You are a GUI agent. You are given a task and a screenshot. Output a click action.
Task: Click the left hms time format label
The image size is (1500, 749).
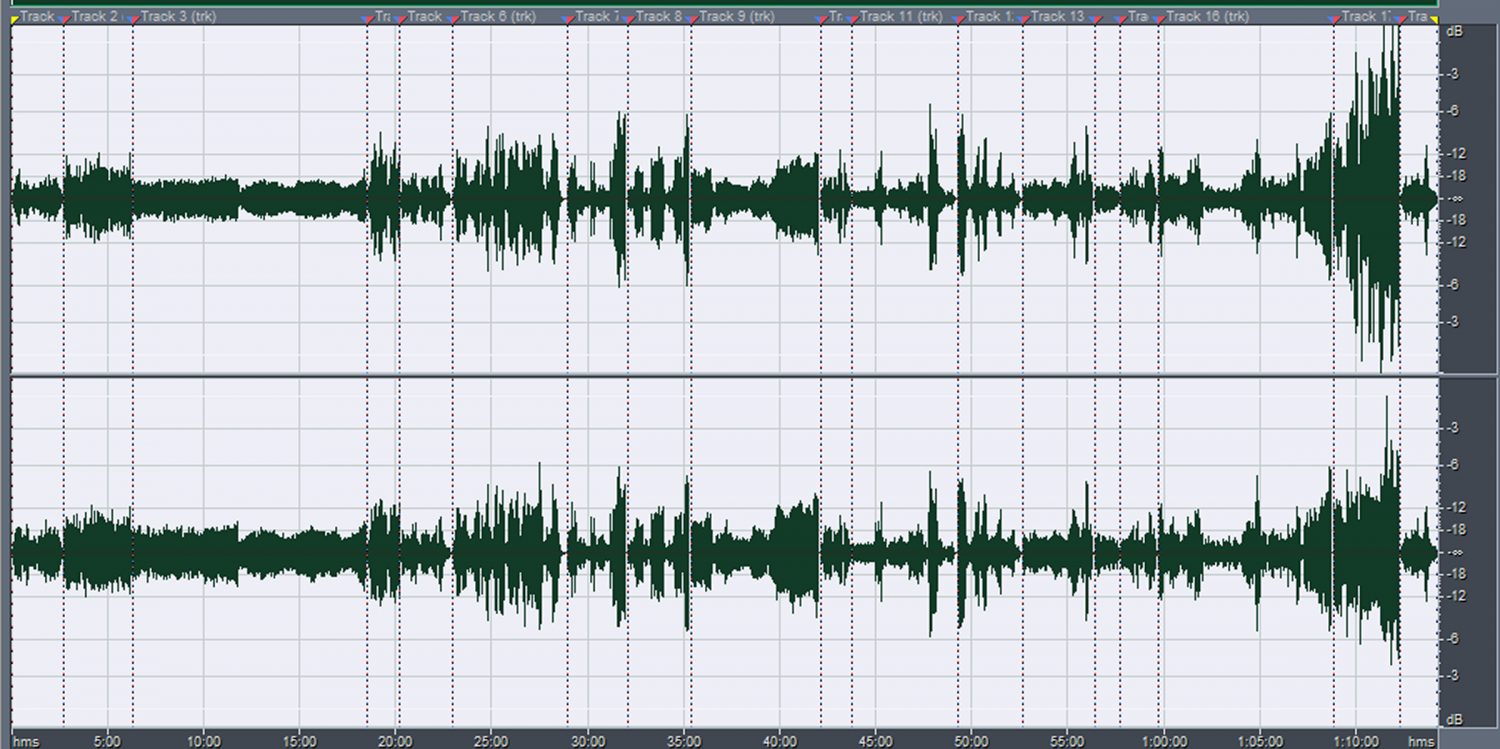[x=26, y=741]
